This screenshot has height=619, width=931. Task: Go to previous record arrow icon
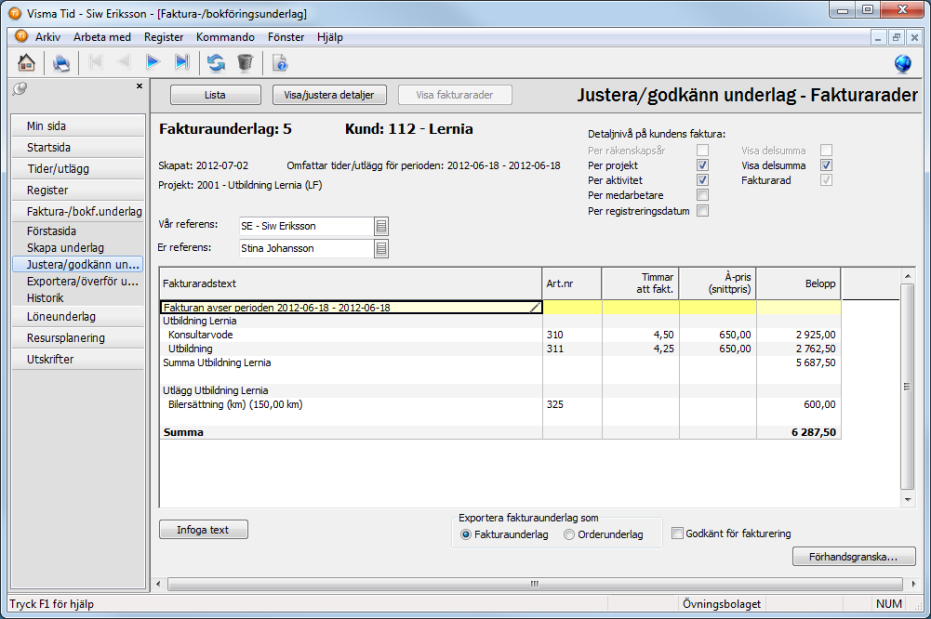pos(124,62)
